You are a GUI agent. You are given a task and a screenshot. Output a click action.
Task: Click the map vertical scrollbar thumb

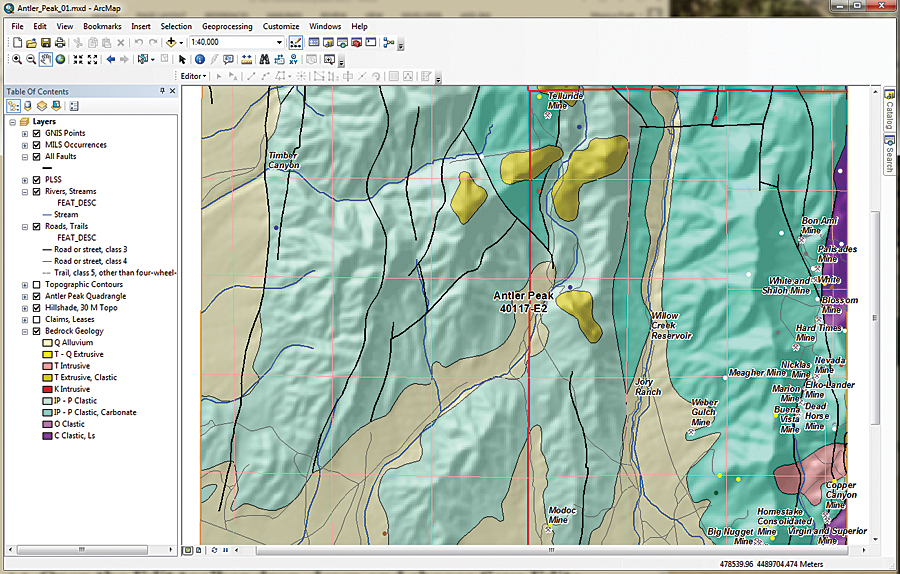(x=875, y=319)
